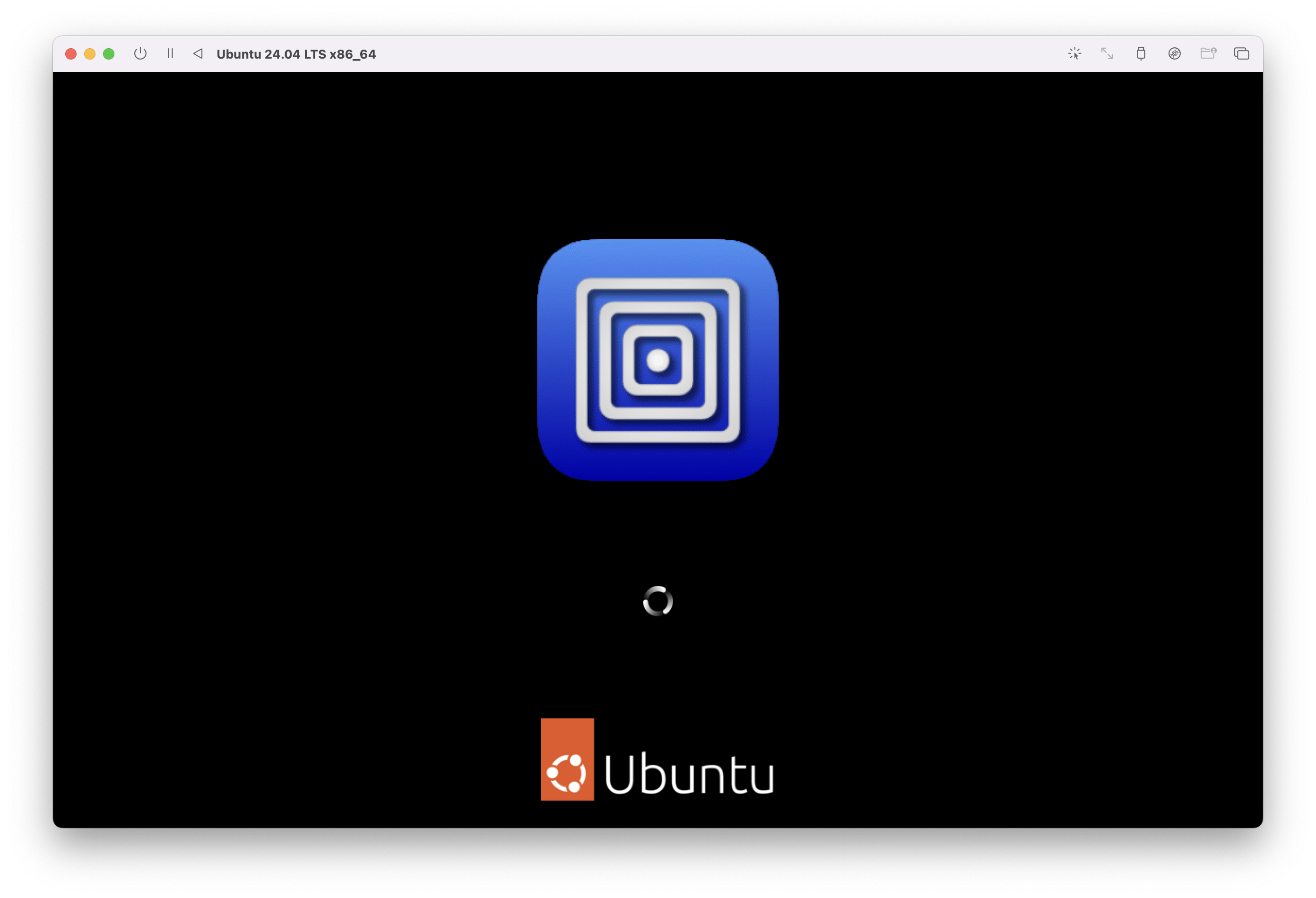Viewport: 1316px width, 898px height.
Task: Close the VM window with red button
Action: pyautogui.click(x=71, y=54)
